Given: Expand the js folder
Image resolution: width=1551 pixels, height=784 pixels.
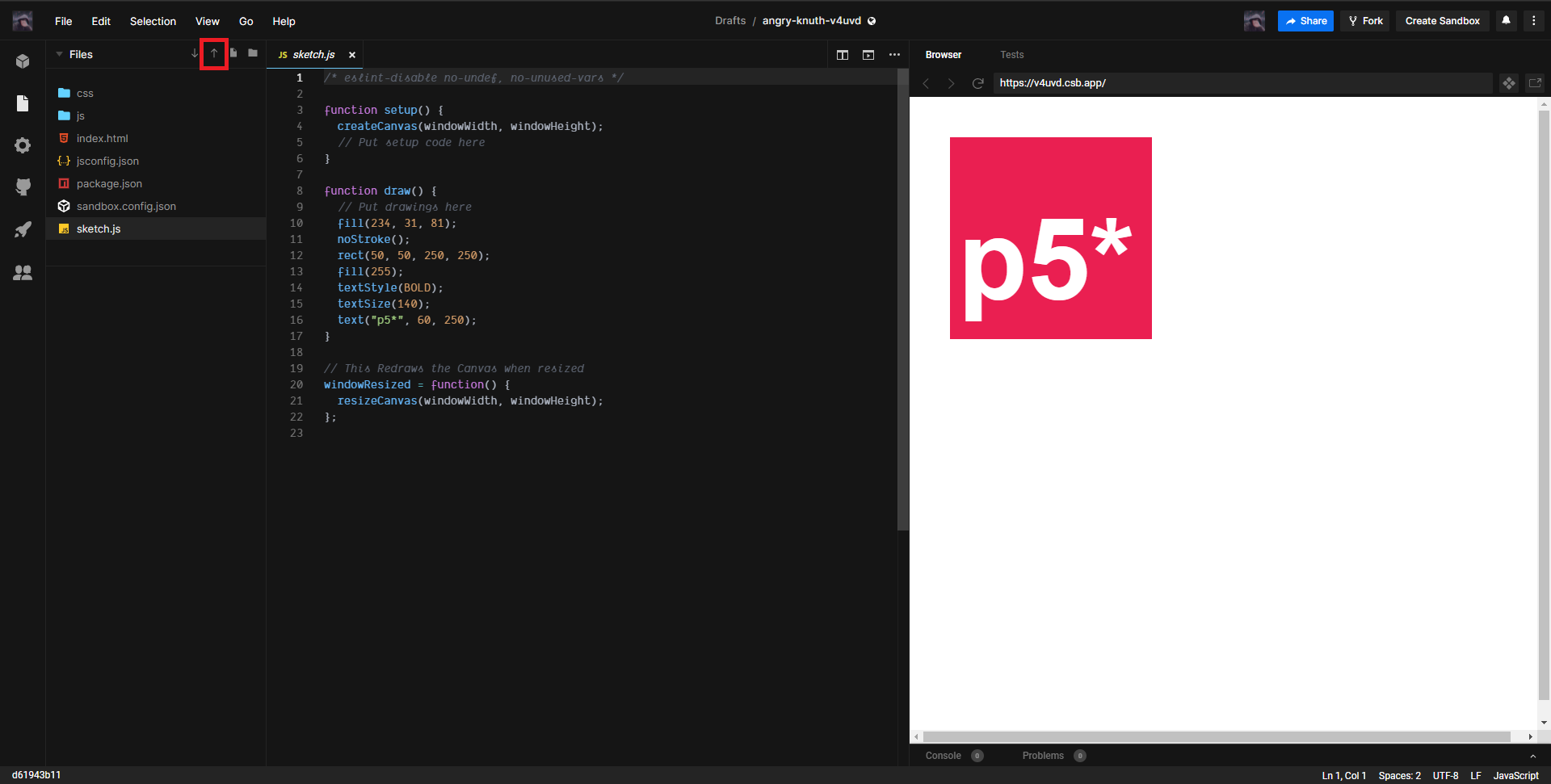Looking at the screenshot, I should 156,116.
